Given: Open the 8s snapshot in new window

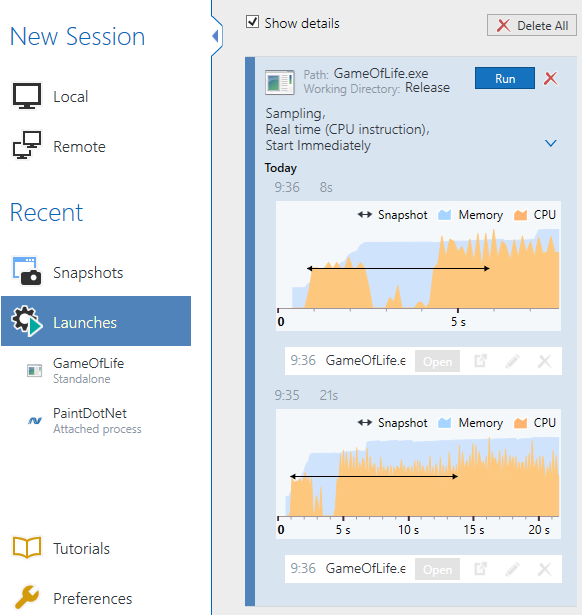Looking at the screenshot, I should [480, 361].
